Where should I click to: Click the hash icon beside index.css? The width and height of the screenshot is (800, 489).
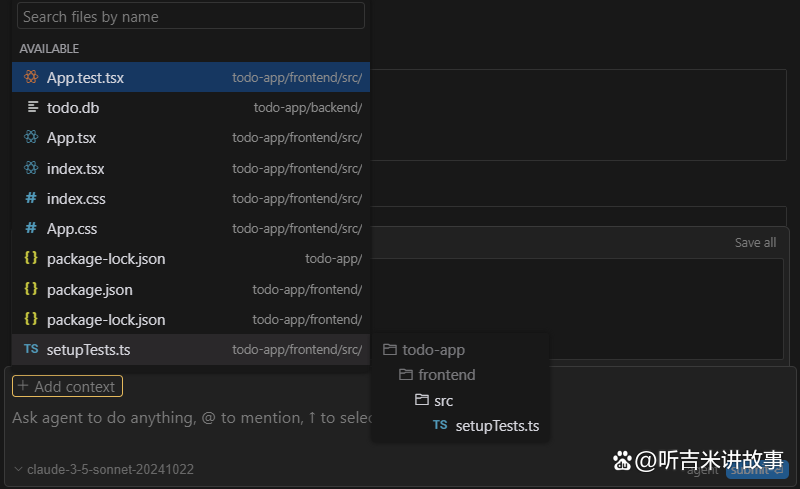click(x=31, y=198)
